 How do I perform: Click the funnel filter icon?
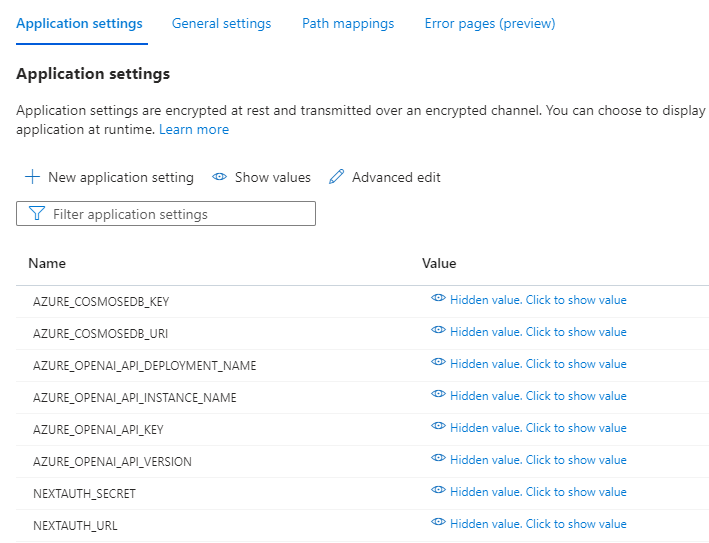click(37, 213)
